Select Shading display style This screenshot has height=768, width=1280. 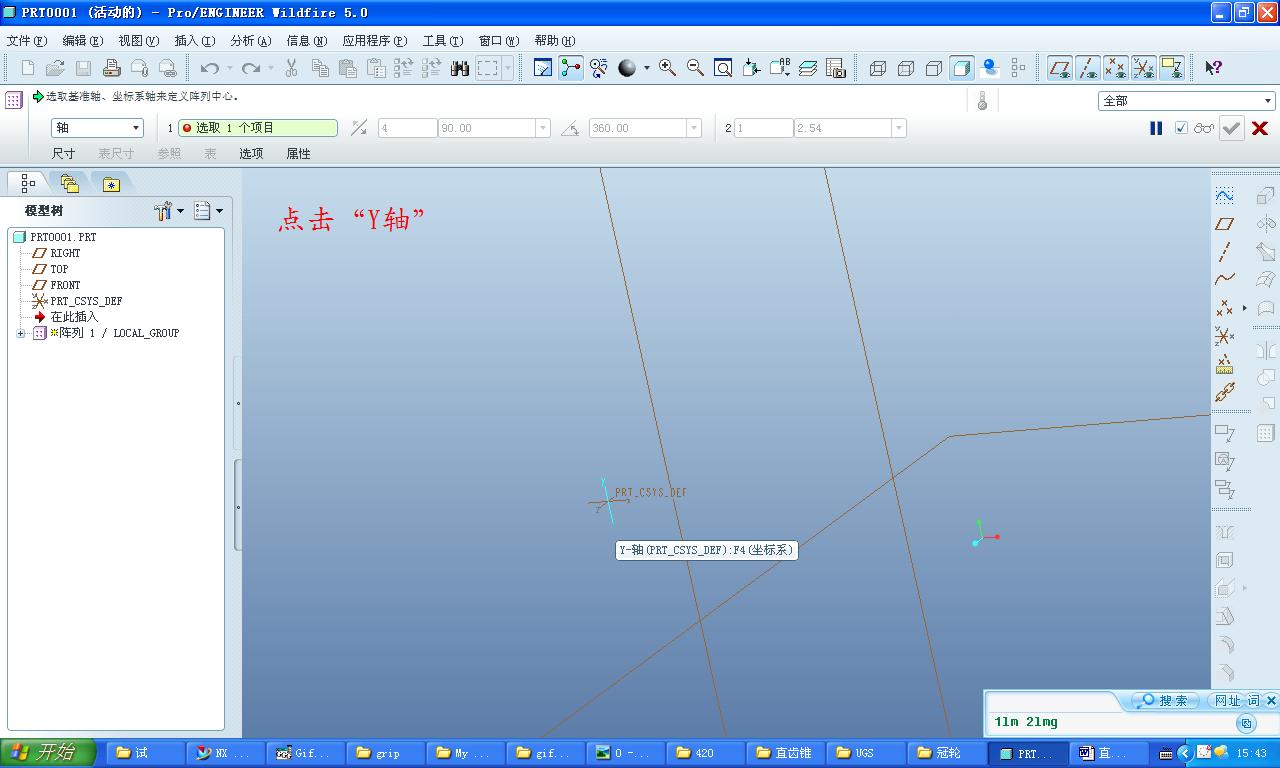click(x=962, y=68)
